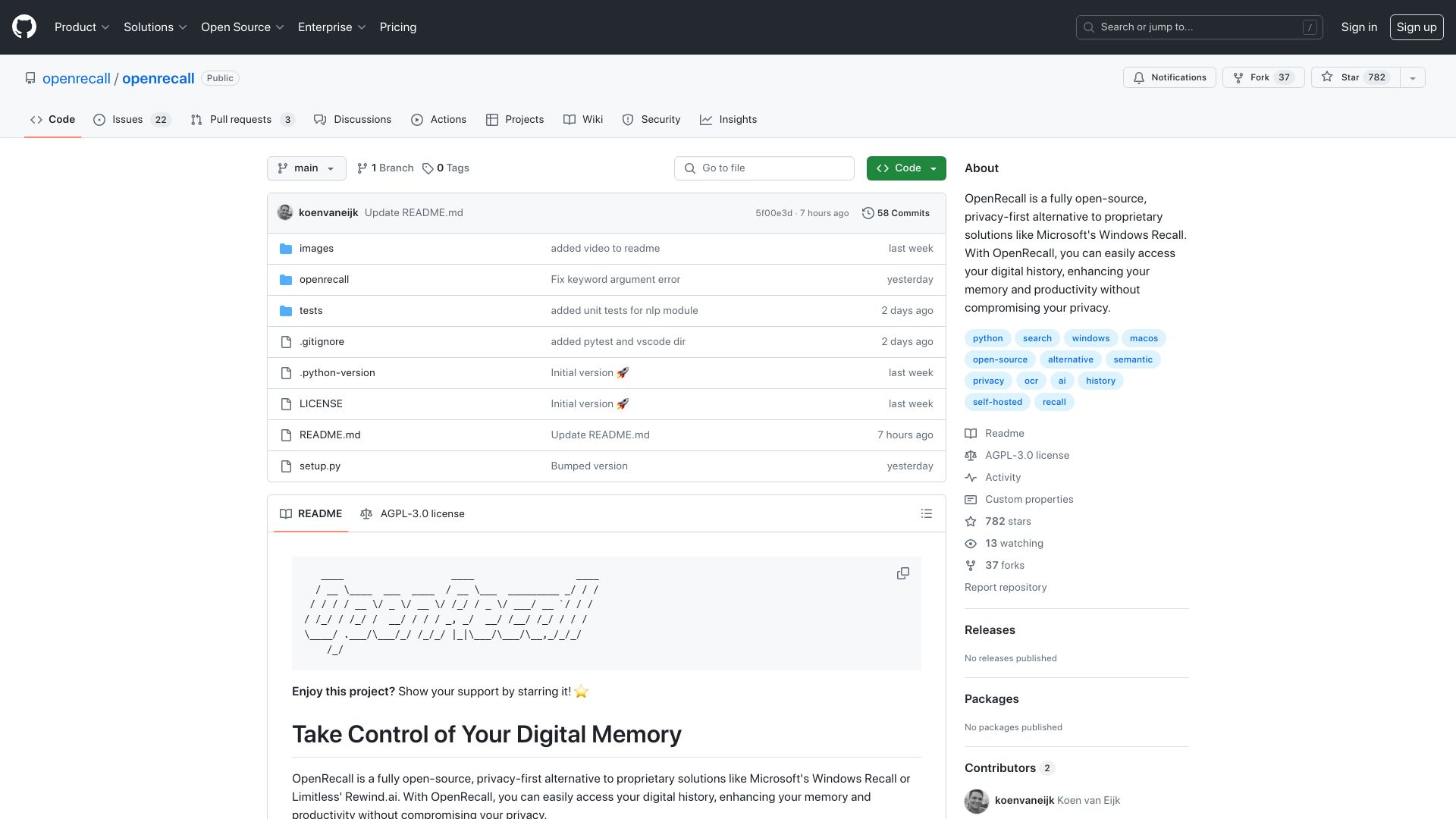Expand the Product menu
The width and height of the screenshot is (1456, 819).
click(82, 27)
